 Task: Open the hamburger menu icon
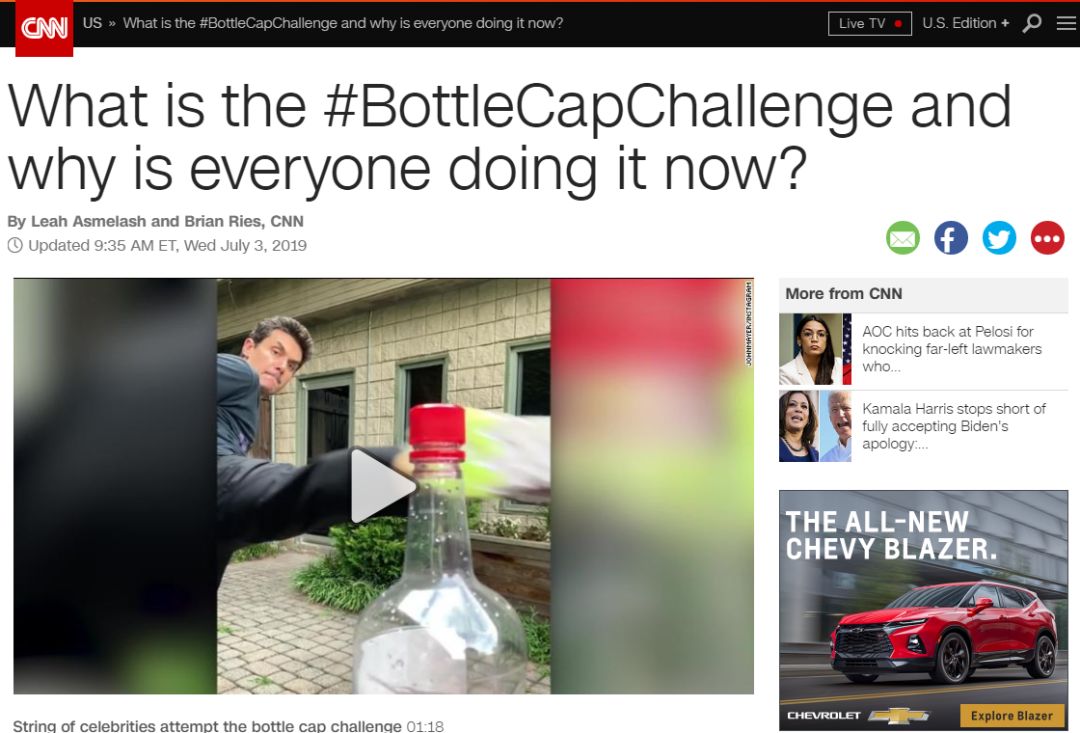(x=1066, y=23)
